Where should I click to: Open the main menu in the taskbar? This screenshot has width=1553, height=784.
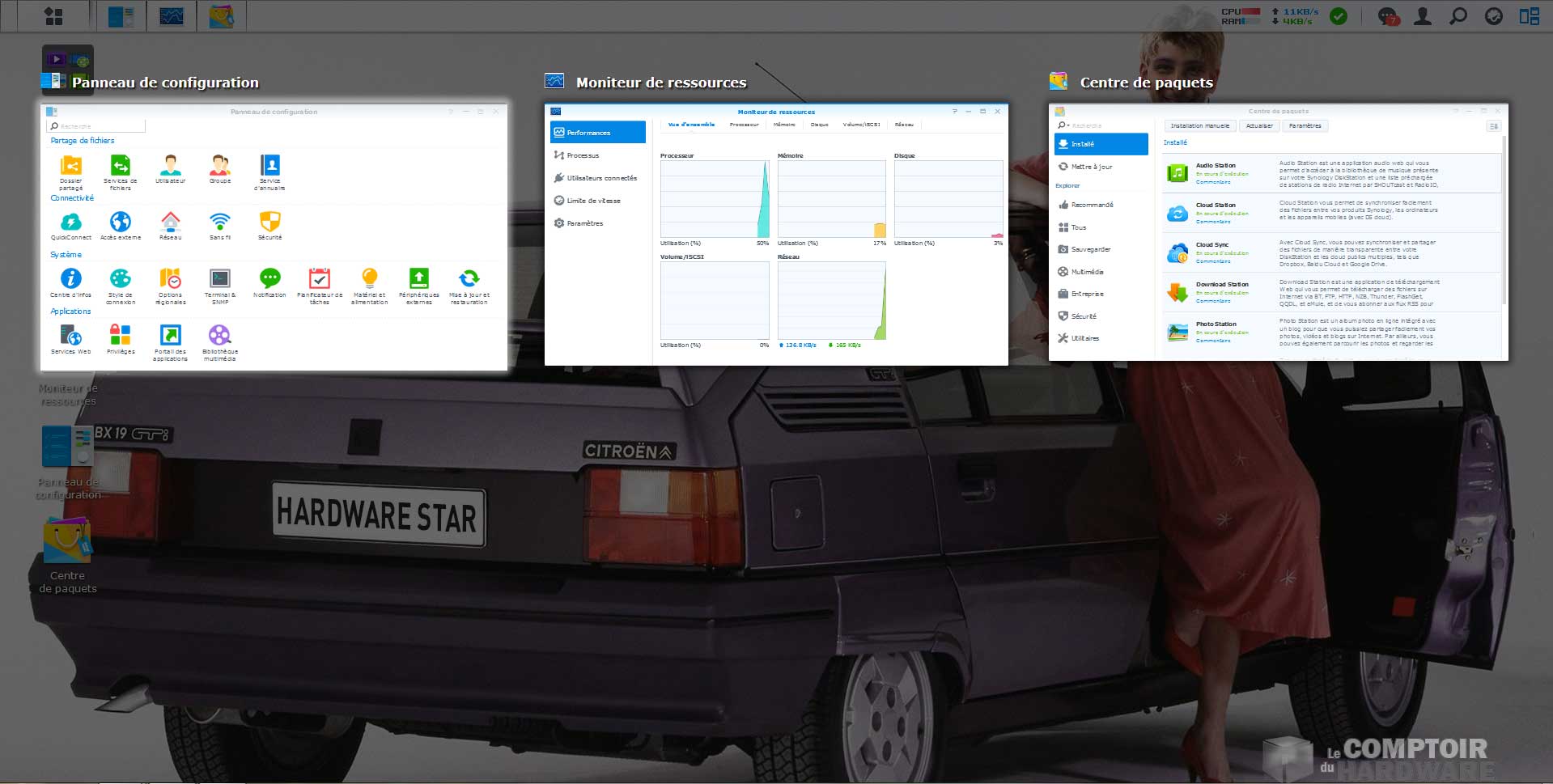tap(53, 16)
